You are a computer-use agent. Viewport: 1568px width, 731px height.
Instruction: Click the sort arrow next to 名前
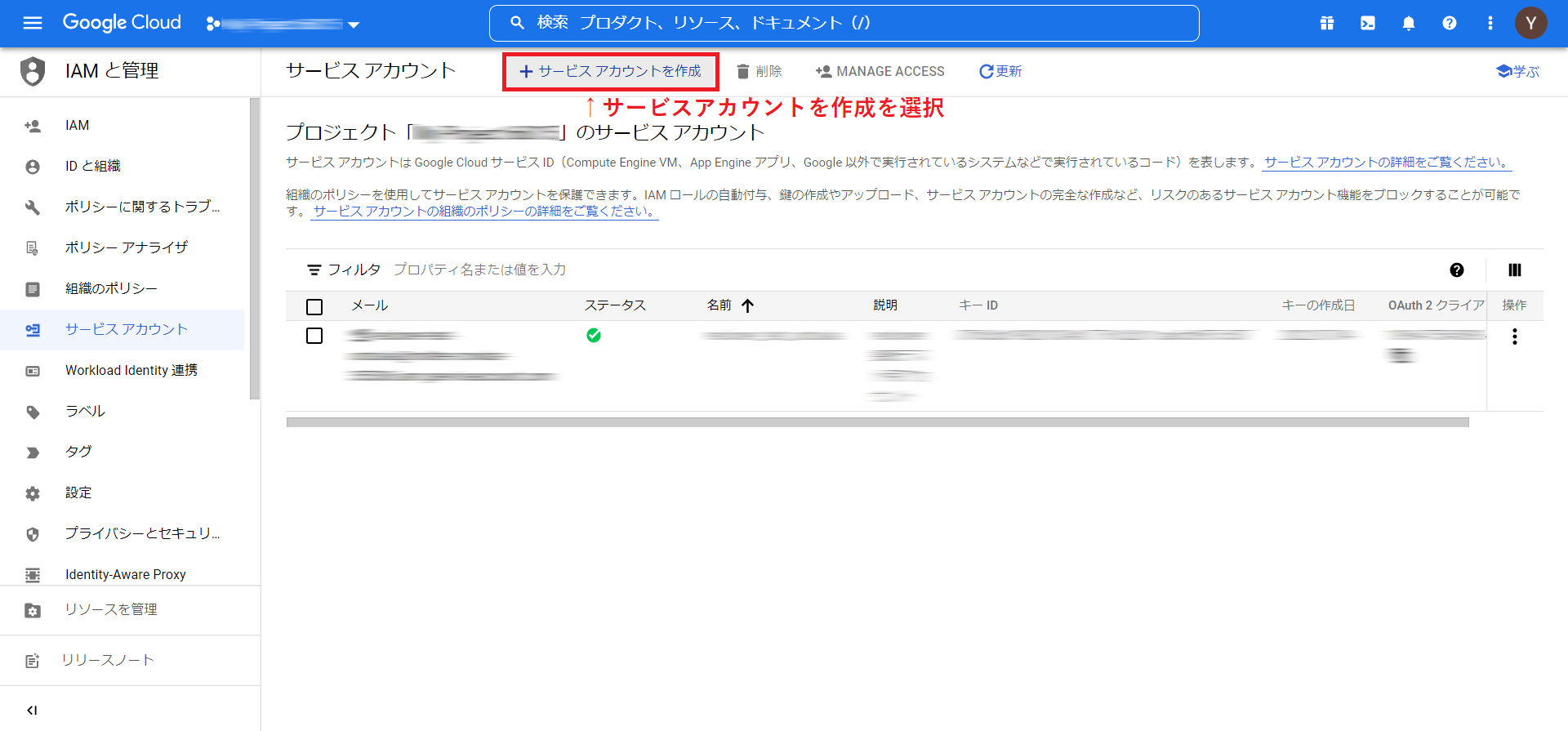click(748, 305)
